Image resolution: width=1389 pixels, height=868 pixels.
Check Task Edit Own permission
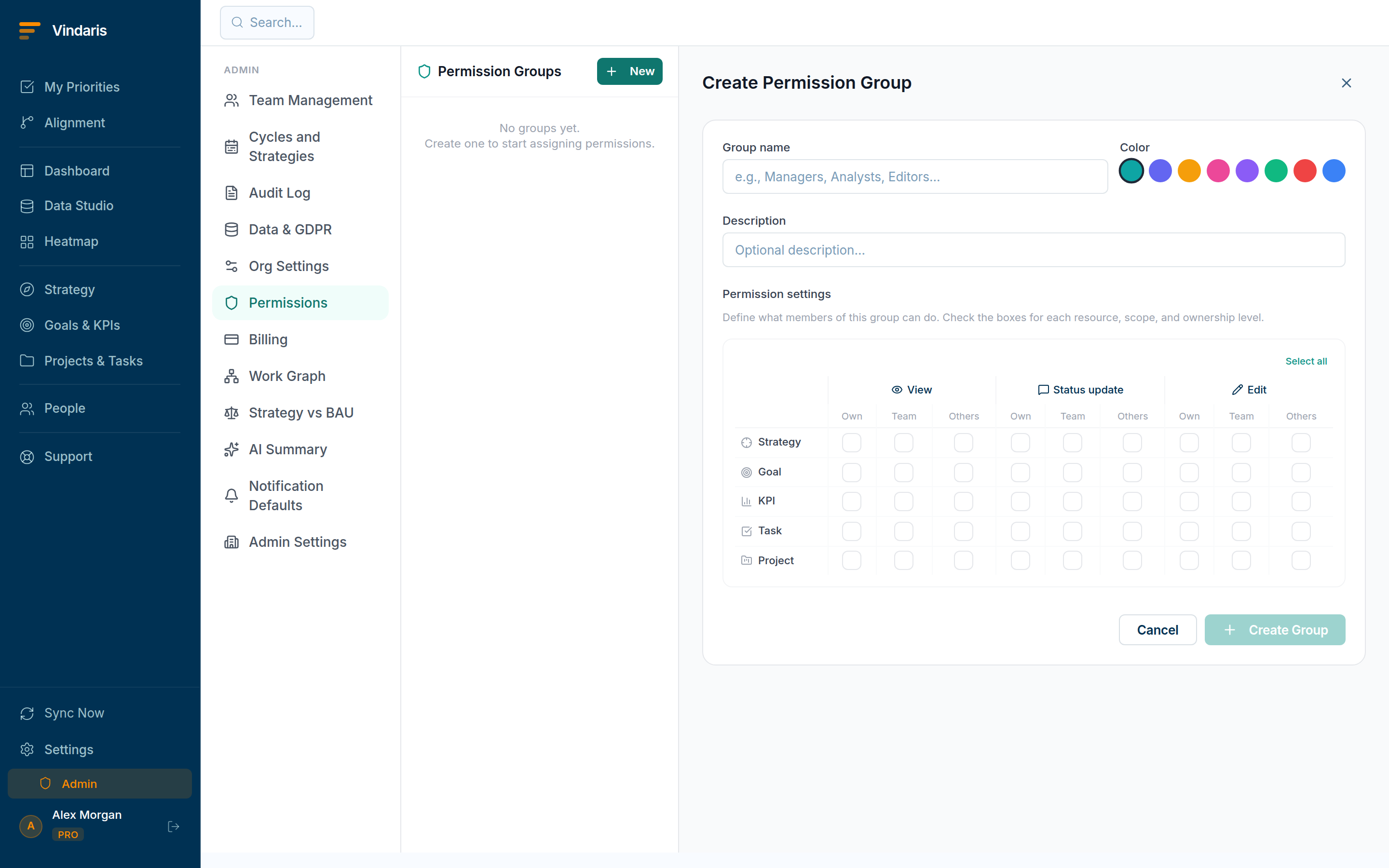[1189, 531]
